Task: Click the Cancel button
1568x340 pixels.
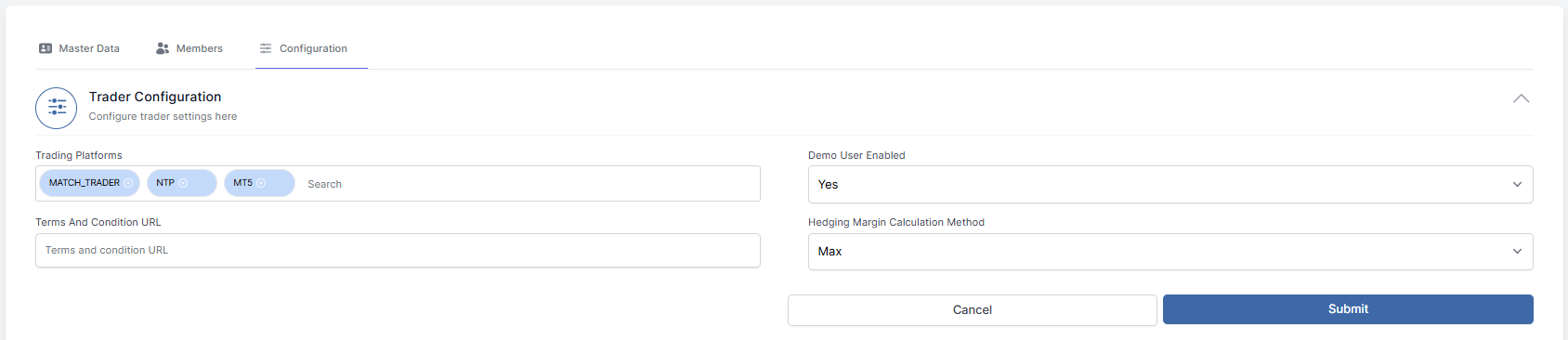Action: [x=973, y=310]
